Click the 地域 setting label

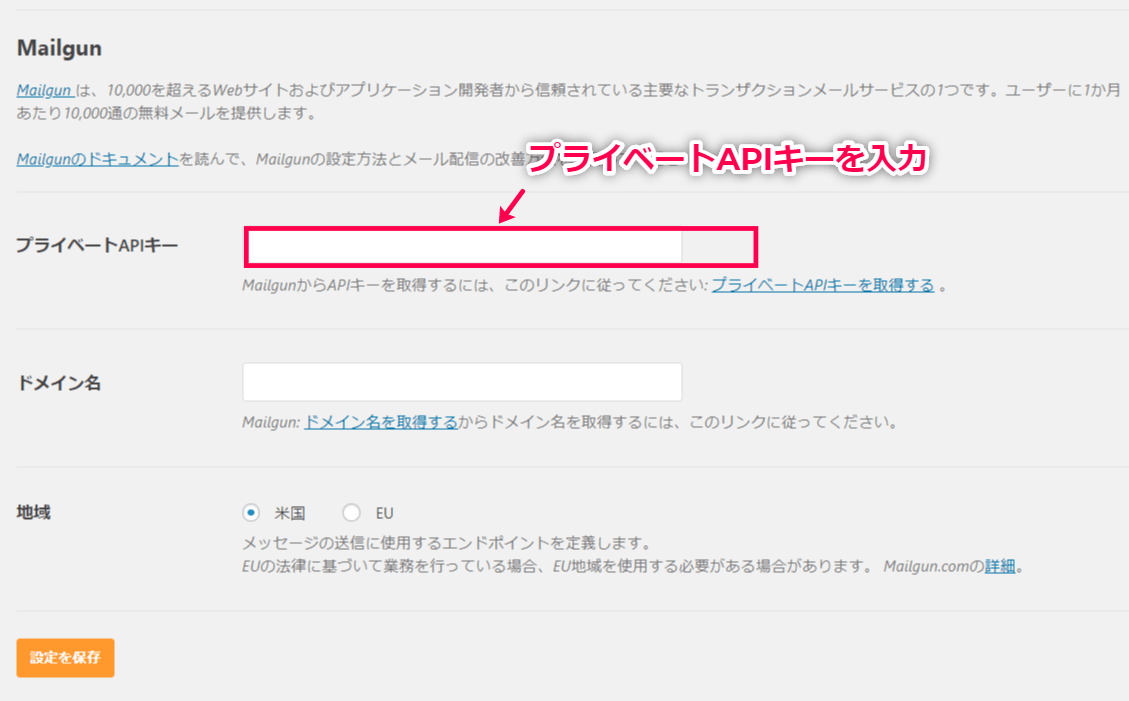(34, 512)
